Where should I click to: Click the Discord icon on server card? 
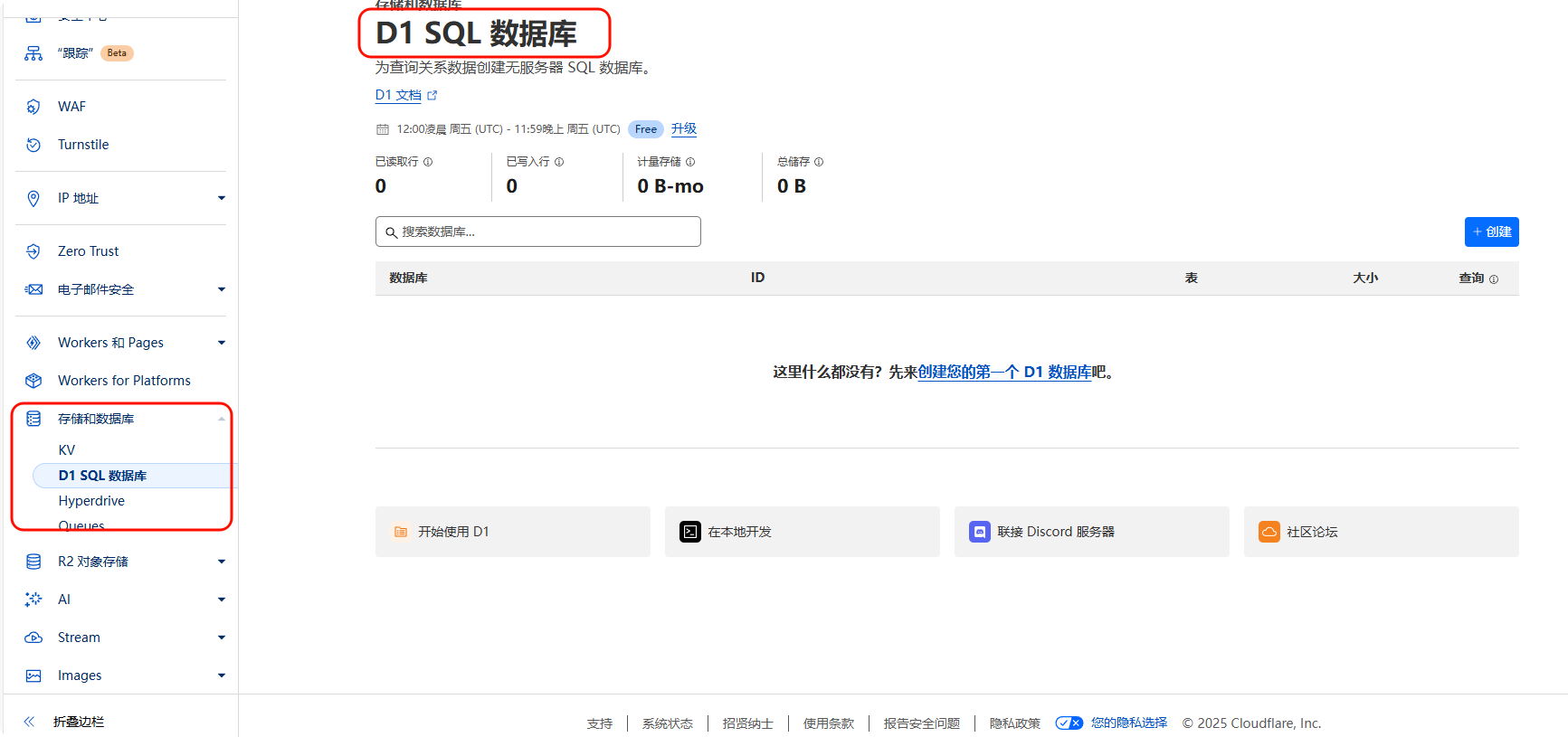[980, 532]
